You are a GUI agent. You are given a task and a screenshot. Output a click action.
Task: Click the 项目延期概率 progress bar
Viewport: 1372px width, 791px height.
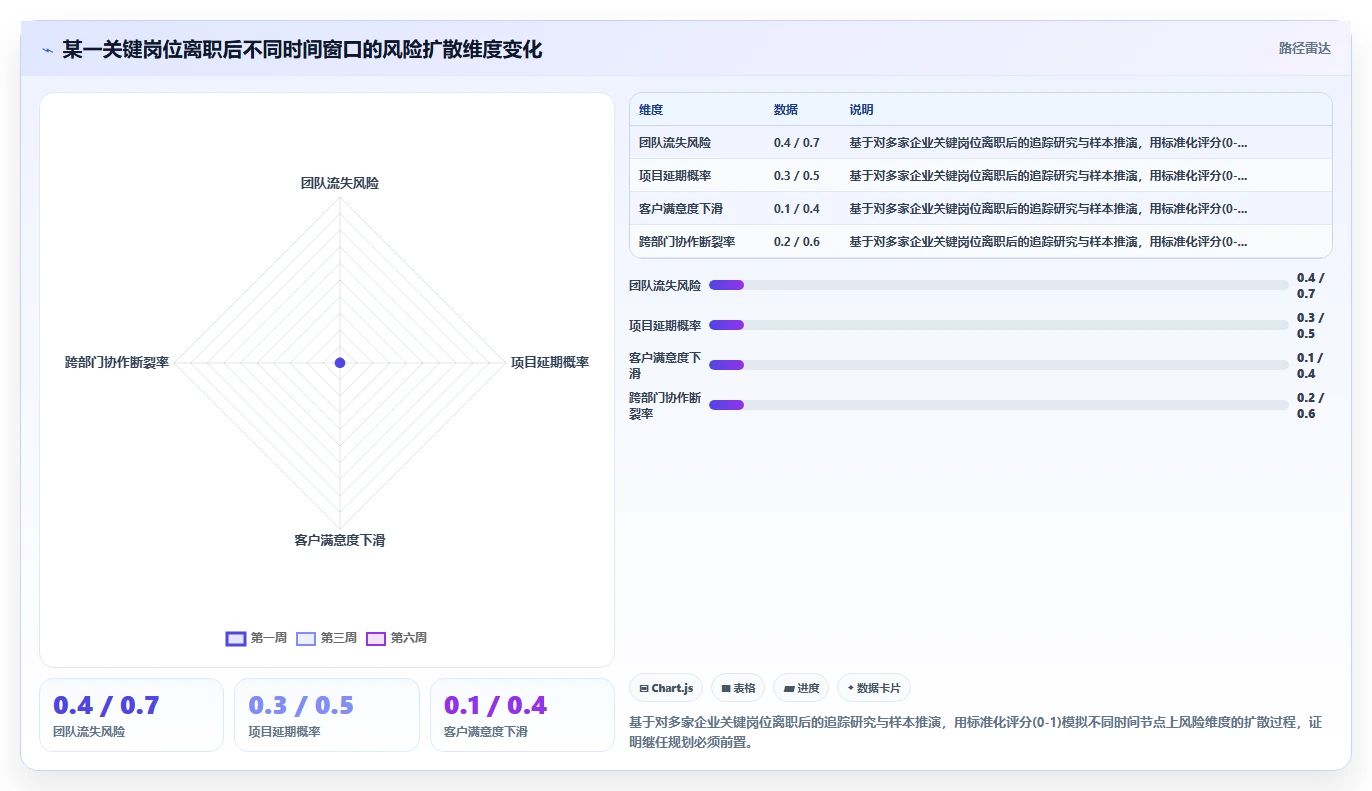tap(999, 325)
